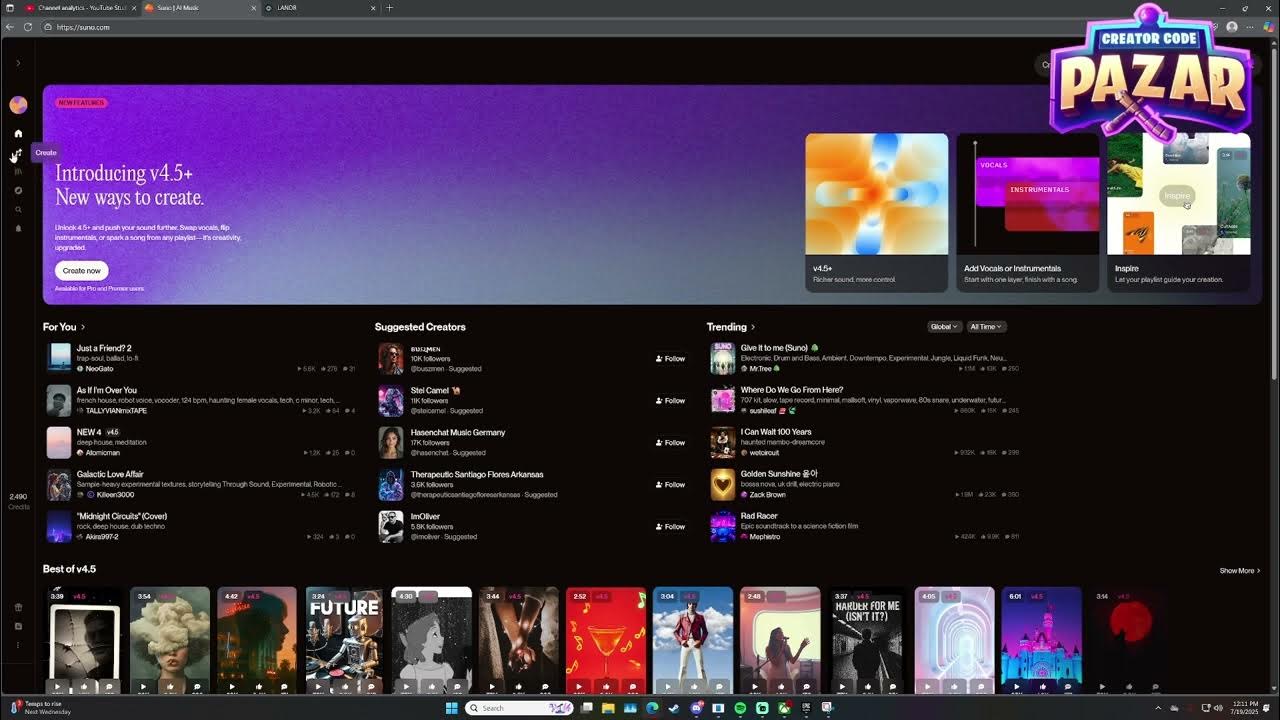This screenshot has height=720, width=1280.
Task: Open song NEW 4
Action: [89, 432]
